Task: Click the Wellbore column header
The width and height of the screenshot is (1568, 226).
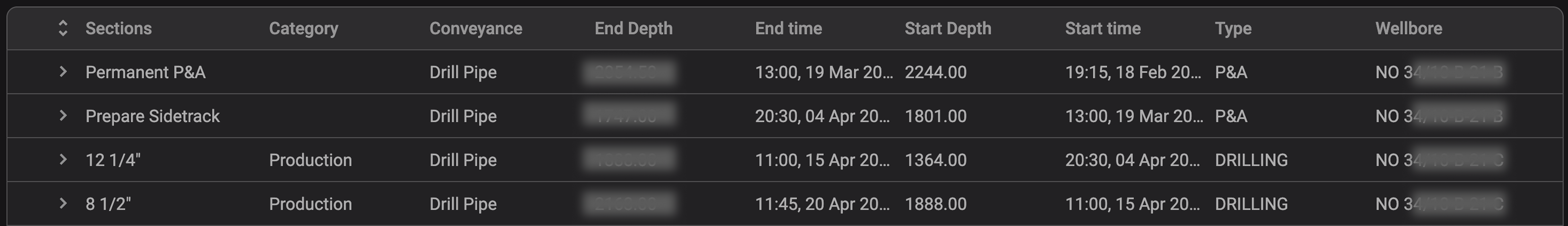Action: coord(1409,28)
